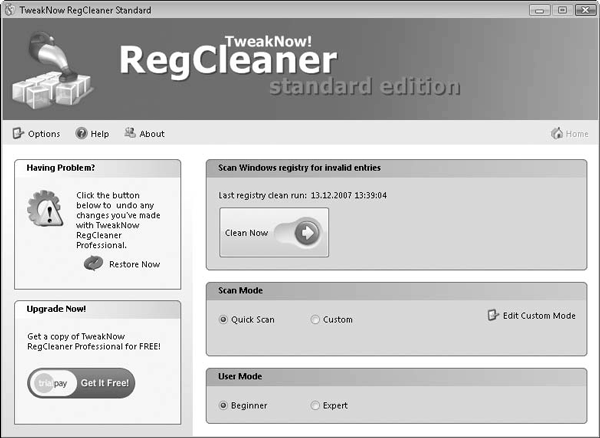
Task: Switch to Expert user mode
Action: pyautogui.click(x=316, y=405)
